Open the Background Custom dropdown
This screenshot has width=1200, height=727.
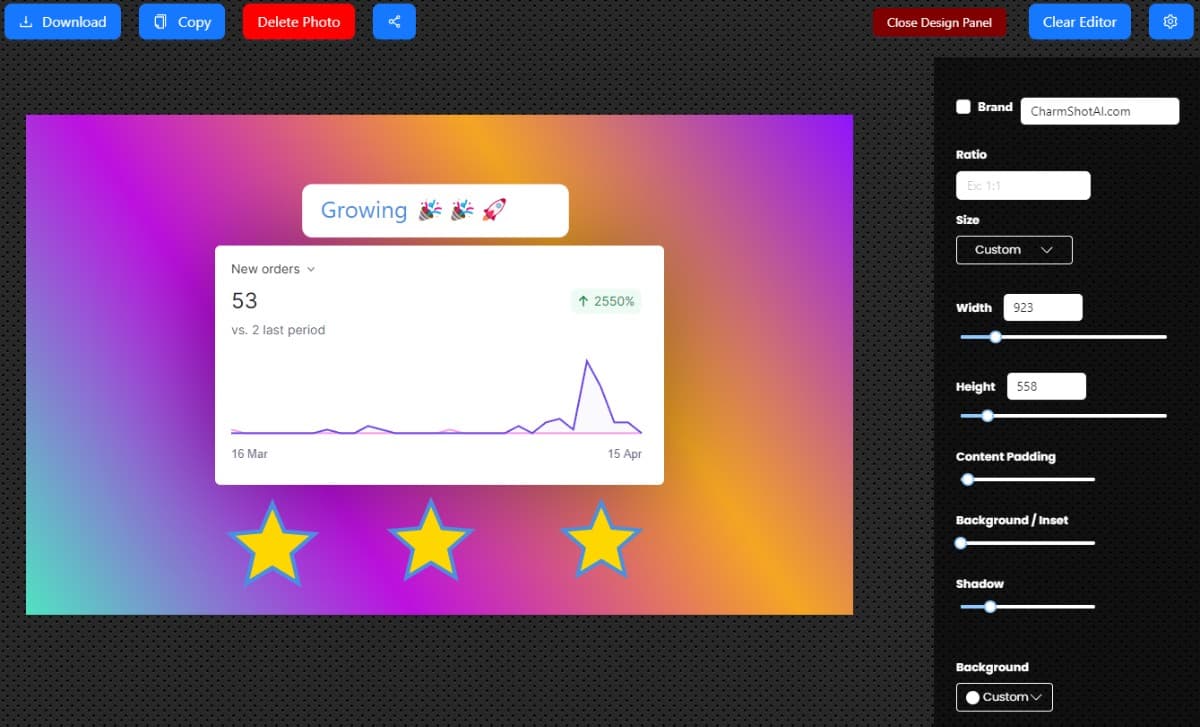click(1004, 697)
